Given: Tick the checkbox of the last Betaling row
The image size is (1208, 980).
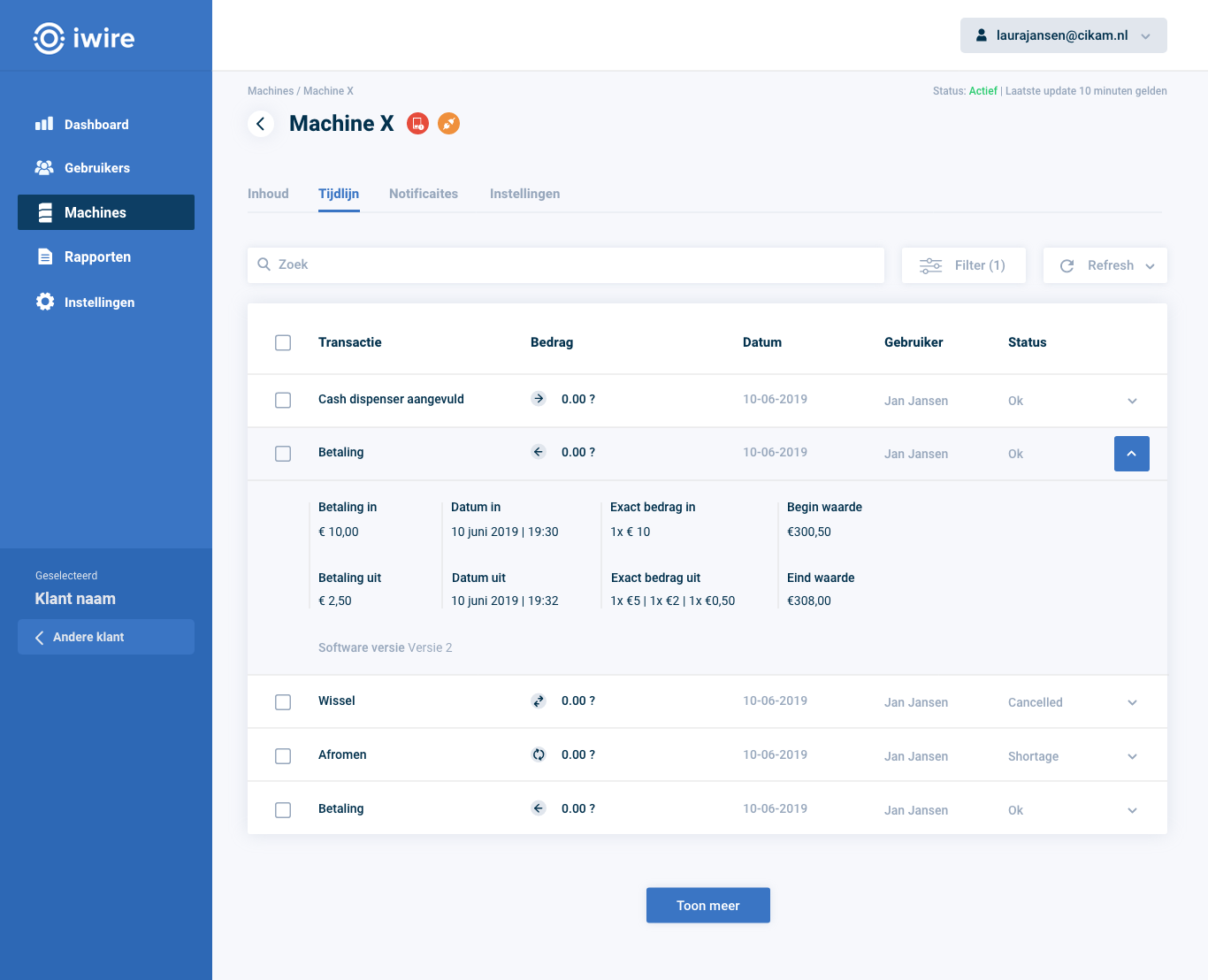Looking at the screenshot, I should (x=283, y=810).
